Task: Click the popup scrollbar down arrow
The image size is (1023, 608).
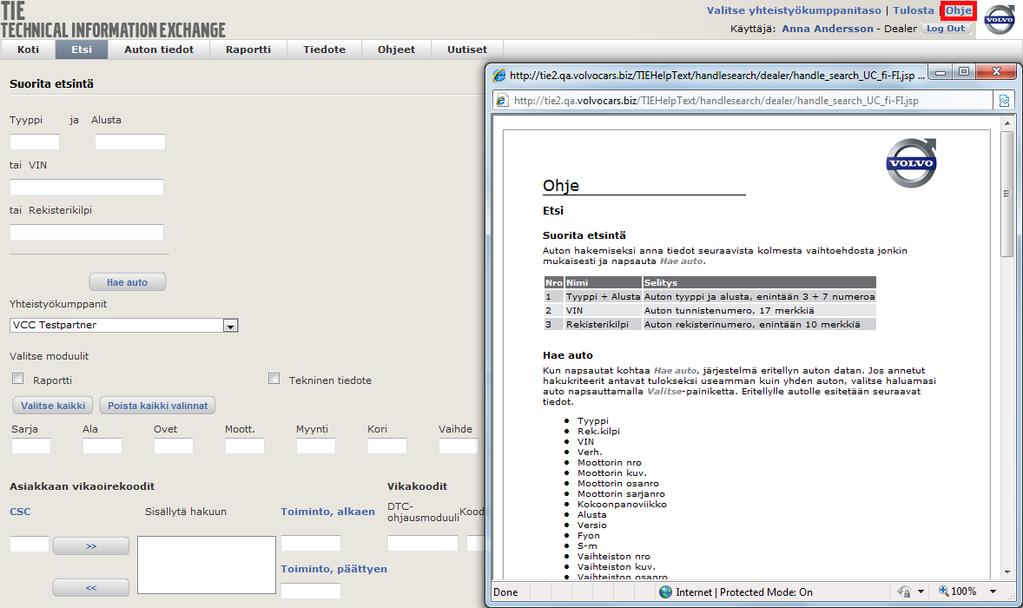Action: click(1007, 572)
